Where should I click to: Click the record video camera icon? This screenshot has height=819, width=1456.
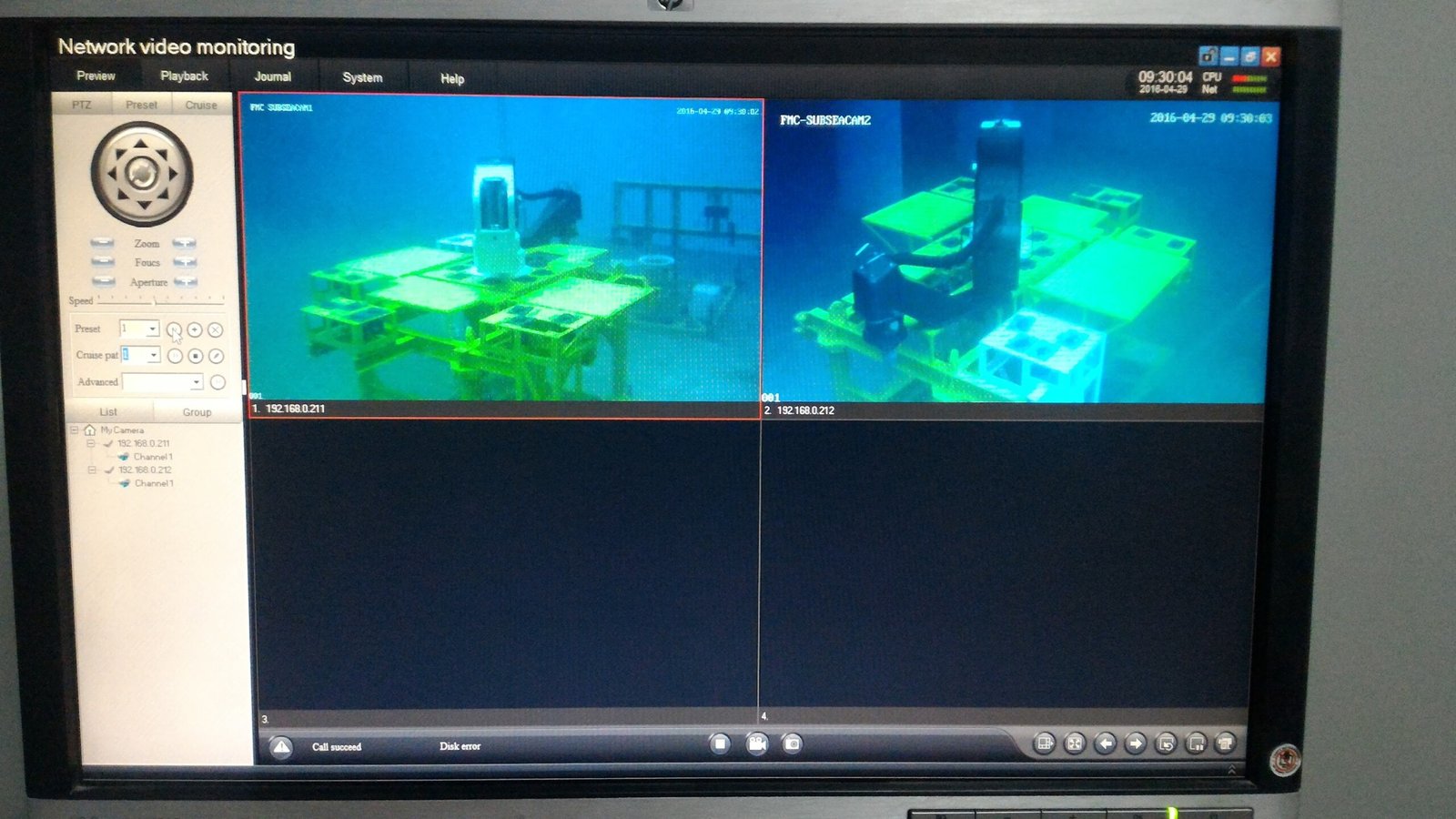tap(756, 743)
